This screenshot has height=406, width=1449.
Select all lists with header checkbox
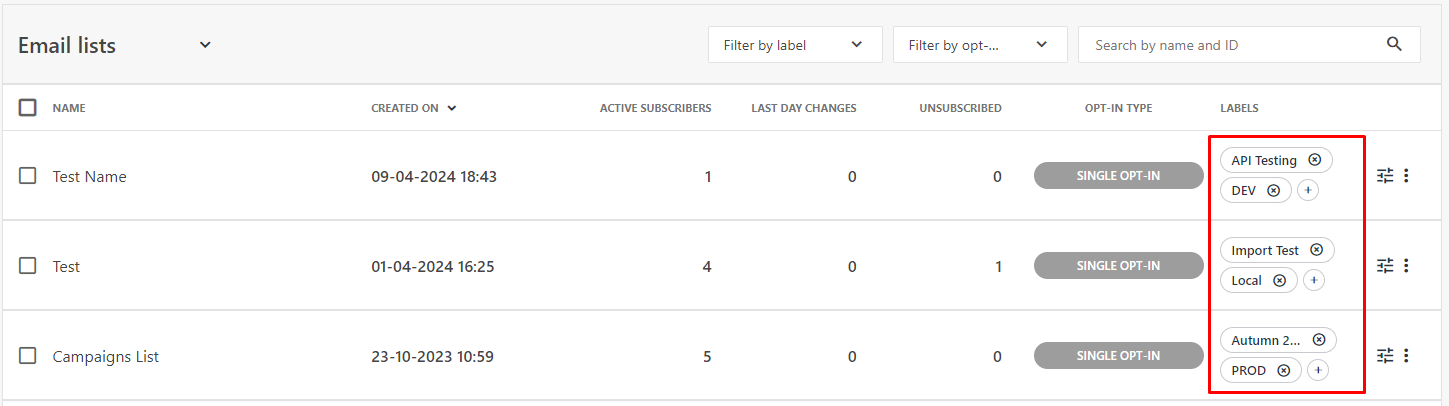pyautogui.click(x=28, y=107)
